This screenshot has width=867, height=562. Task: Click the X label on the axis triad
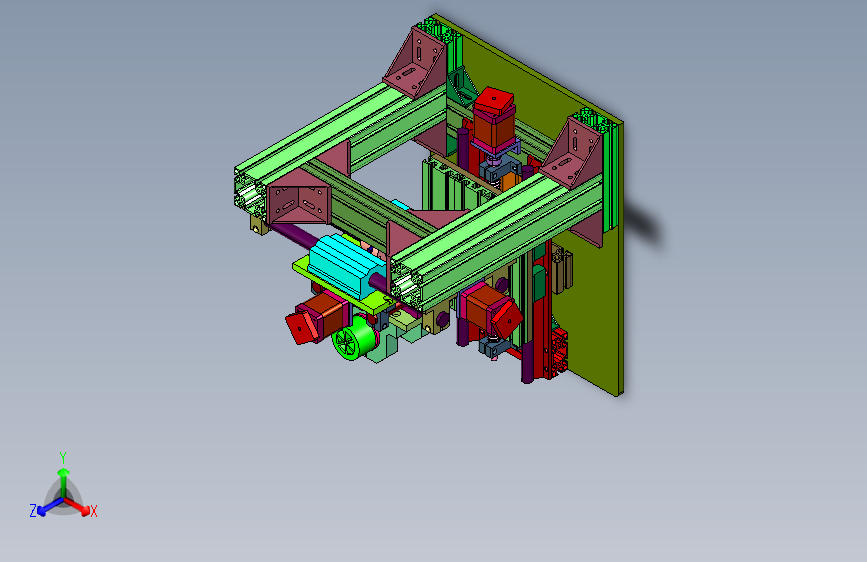(93, 512)
